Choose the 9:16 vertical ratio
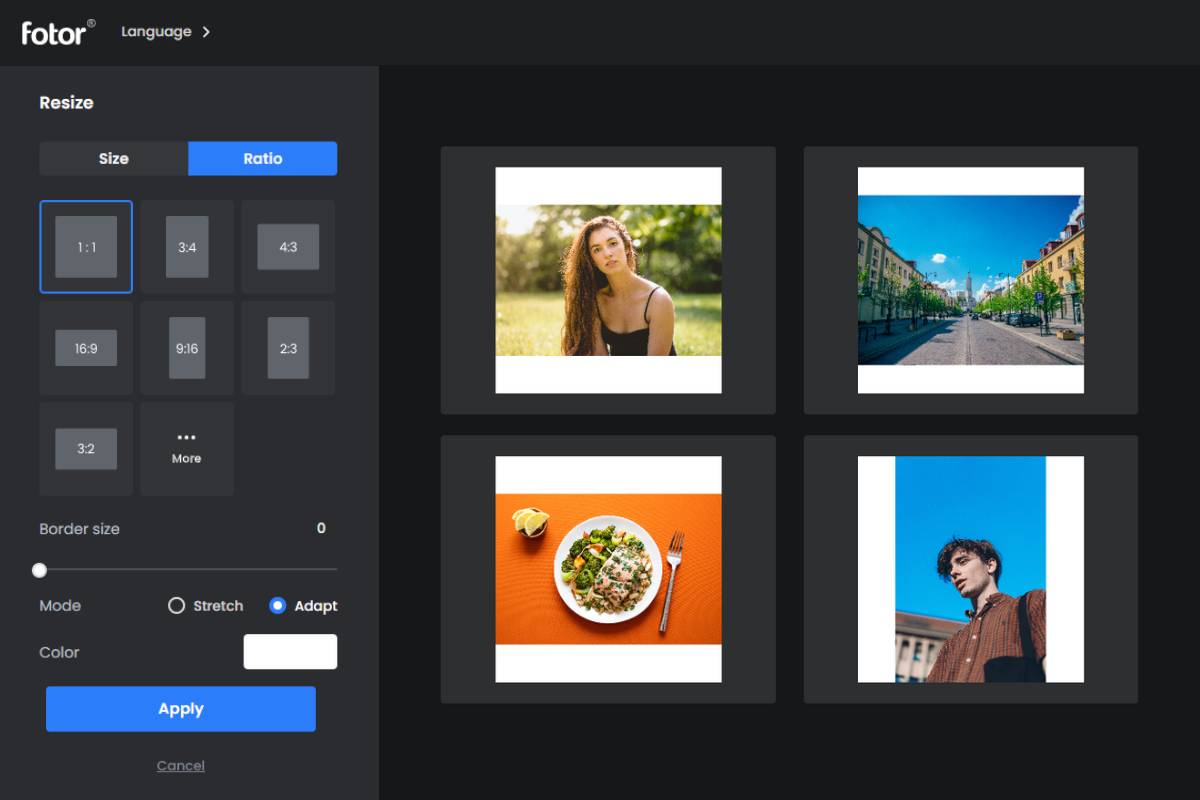Image resolution: width=1200 pixels, height=800 pixels. (x=186, y=347)
